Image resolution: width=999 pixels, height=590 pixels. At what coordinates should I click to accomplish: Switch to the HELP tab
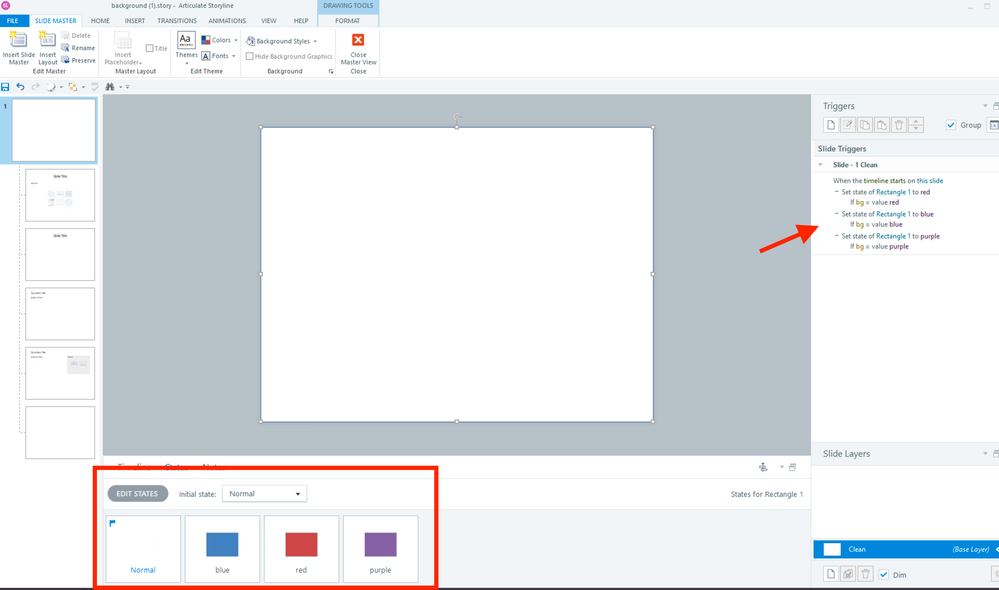click(x=301, y=21)
